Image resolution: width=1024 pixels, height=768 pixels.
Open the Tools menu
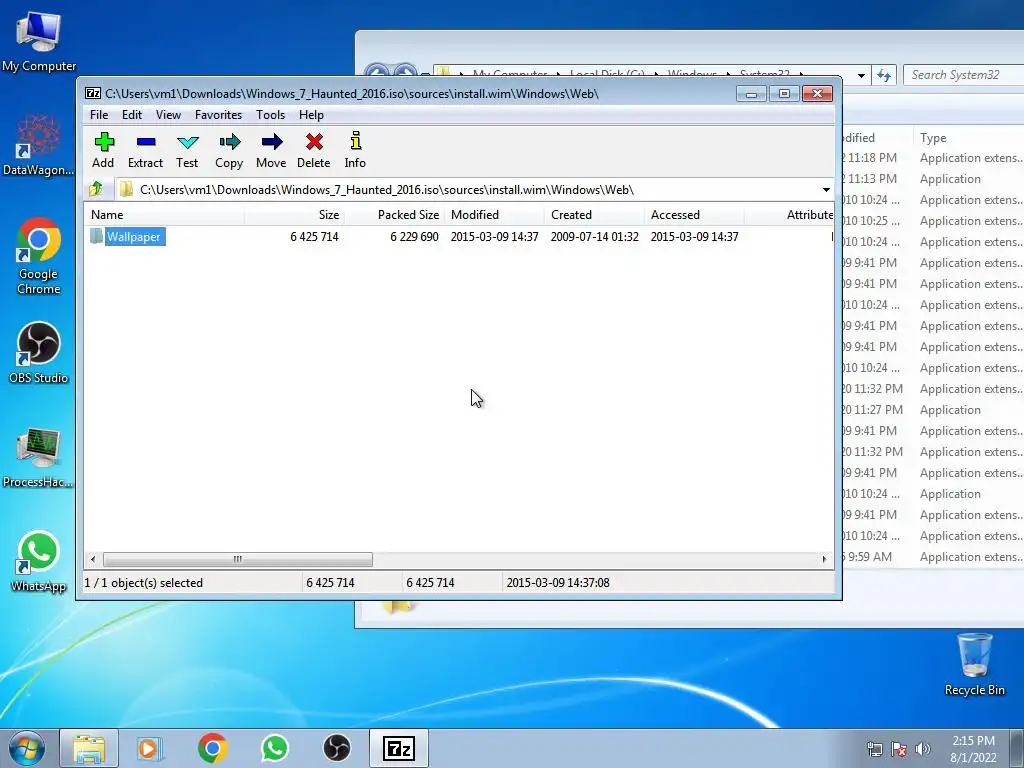coord(270,115)
